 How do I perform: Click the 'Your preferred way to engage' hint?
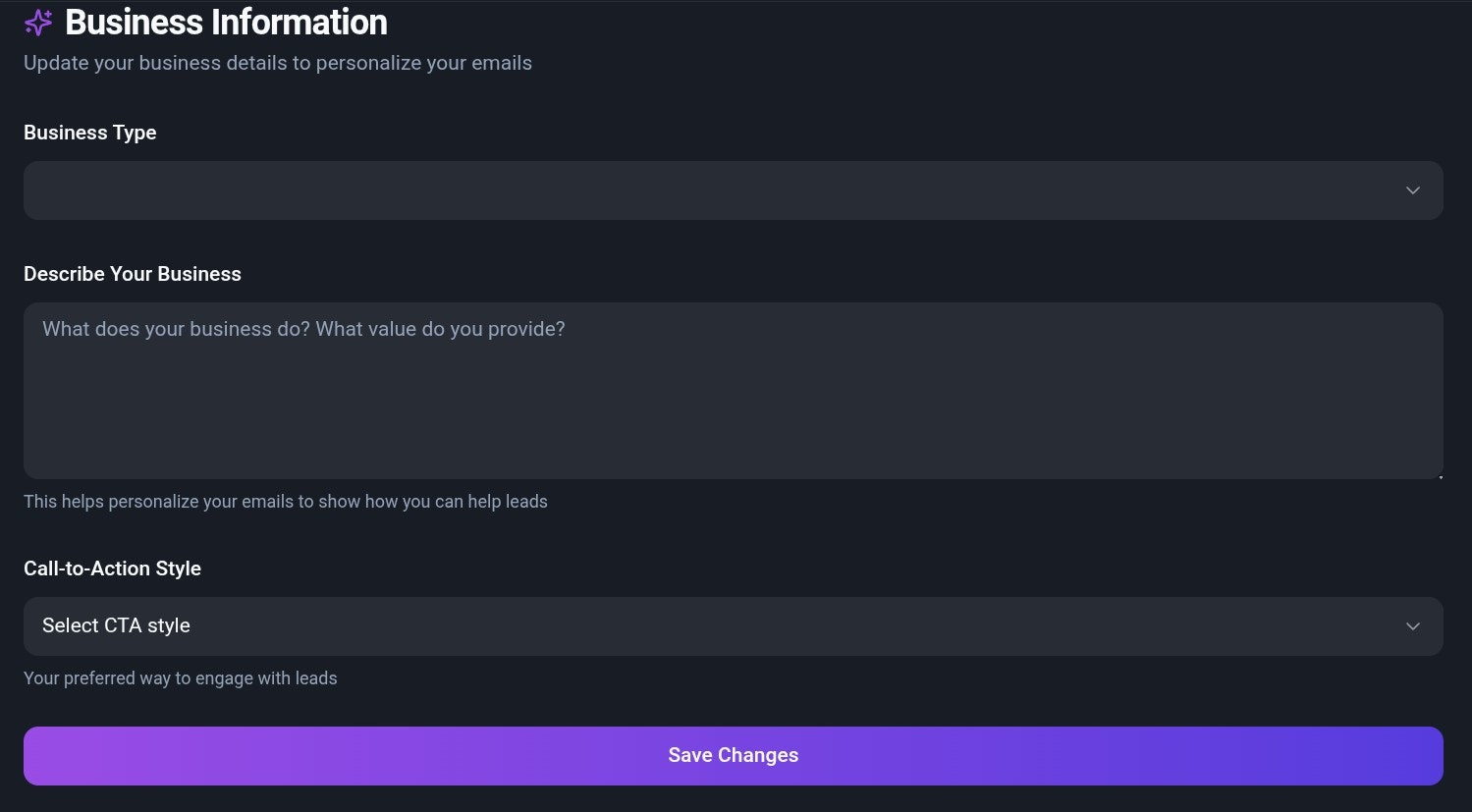click(181, 678)
